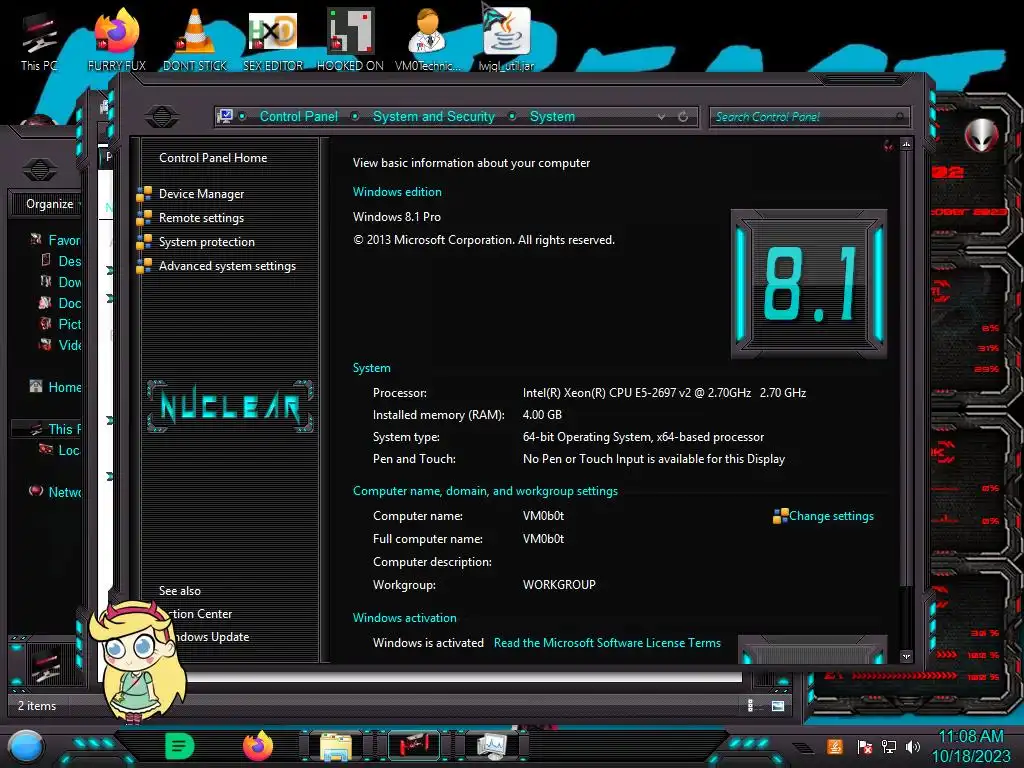Image resolution: width=1024 pixels, height=768 pixels.
Task: Click the Change settings shield icon
Action: coord(780,516)
